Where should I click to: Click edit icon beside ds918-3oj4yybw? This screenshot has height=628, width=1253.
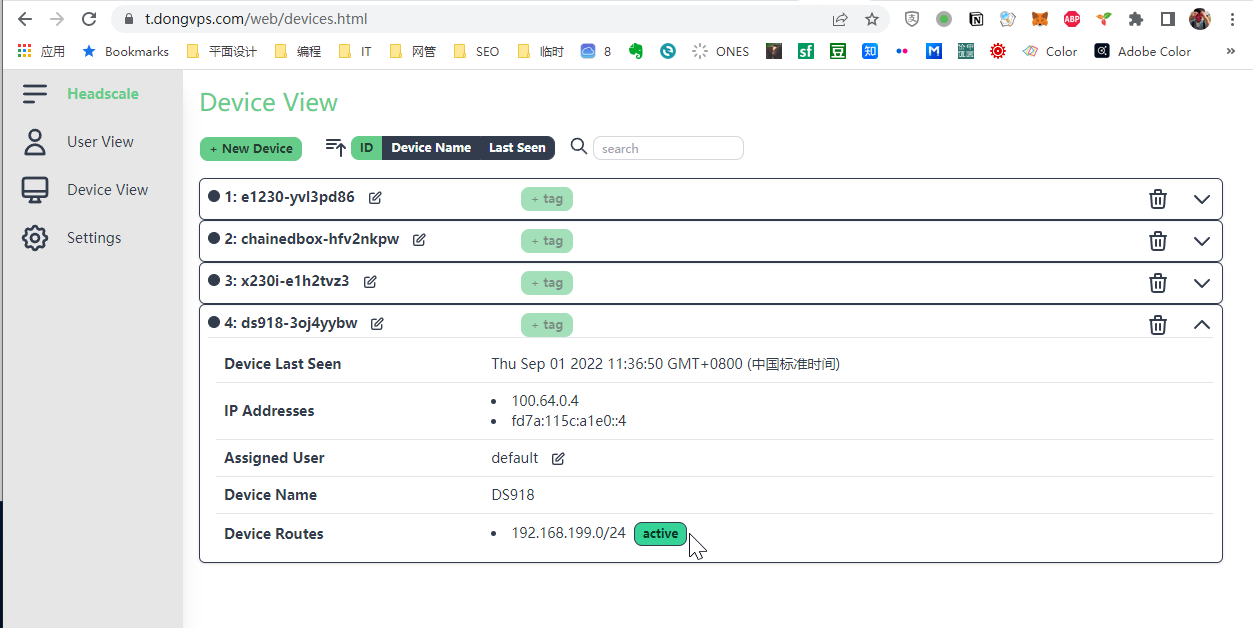(377, 324)
